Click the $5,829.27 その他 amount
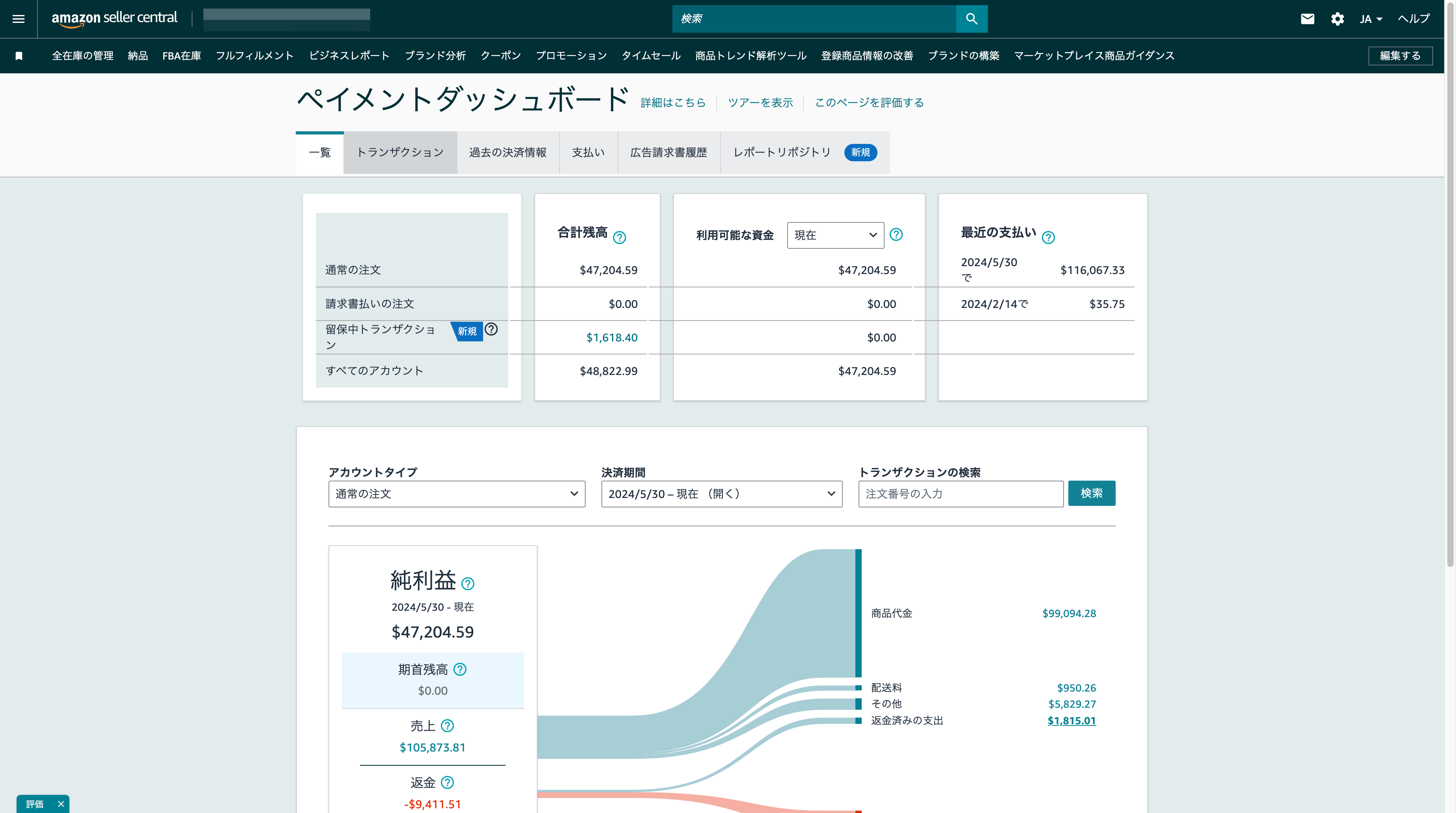Image resolution: width=1456 pixels, height=813 pixels. click(x=1071, y=705)
